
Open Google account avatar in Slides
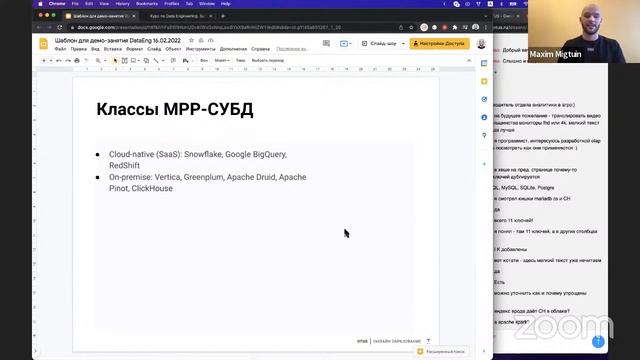(x=481, y=44)
